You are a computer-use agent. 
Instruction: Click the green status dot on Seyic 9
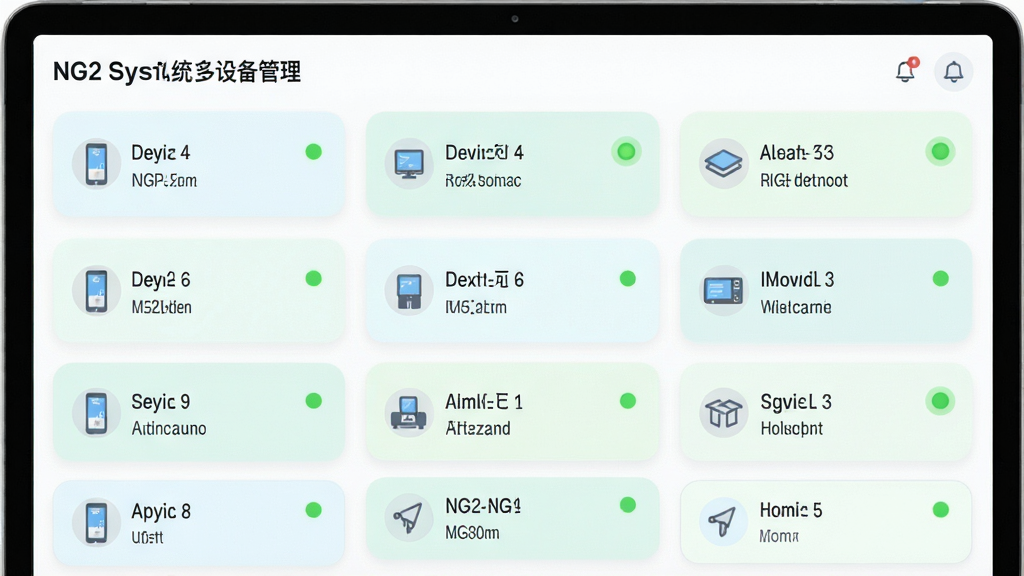pyautogui.click(x=313, y=400)
